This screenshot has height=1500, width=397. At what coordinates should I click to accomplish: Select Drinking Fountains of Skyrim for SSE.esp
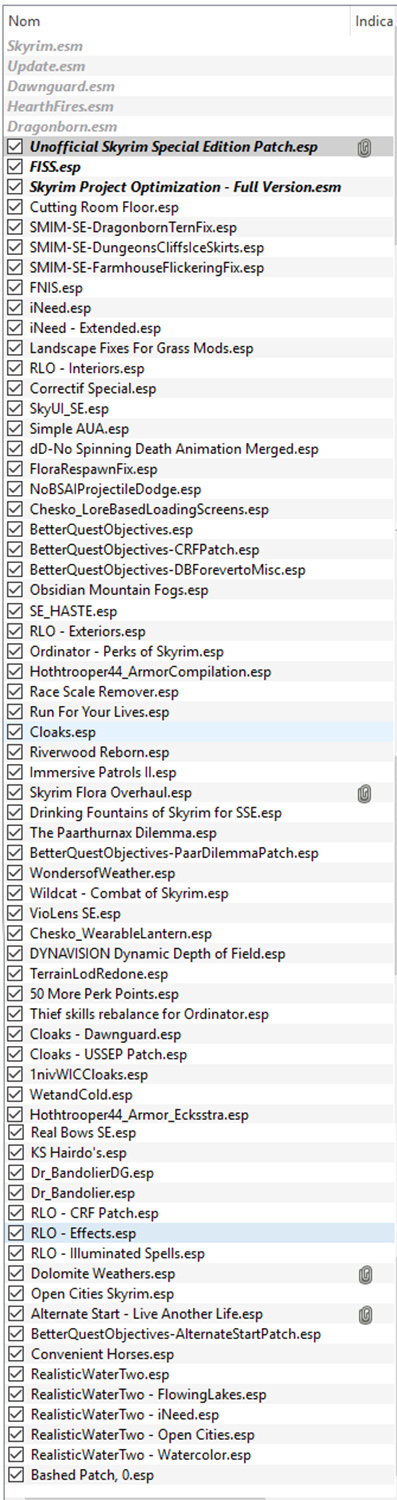coord(155,813)
